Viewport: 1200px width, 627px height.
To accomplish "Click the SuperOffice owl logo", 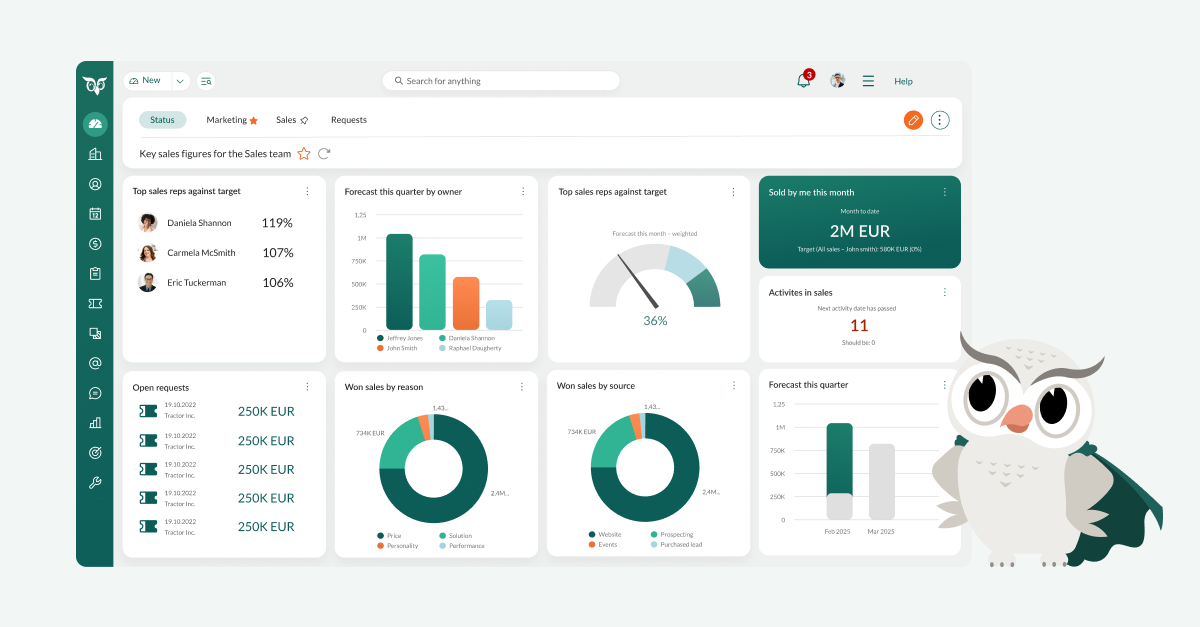I will 95,84.
